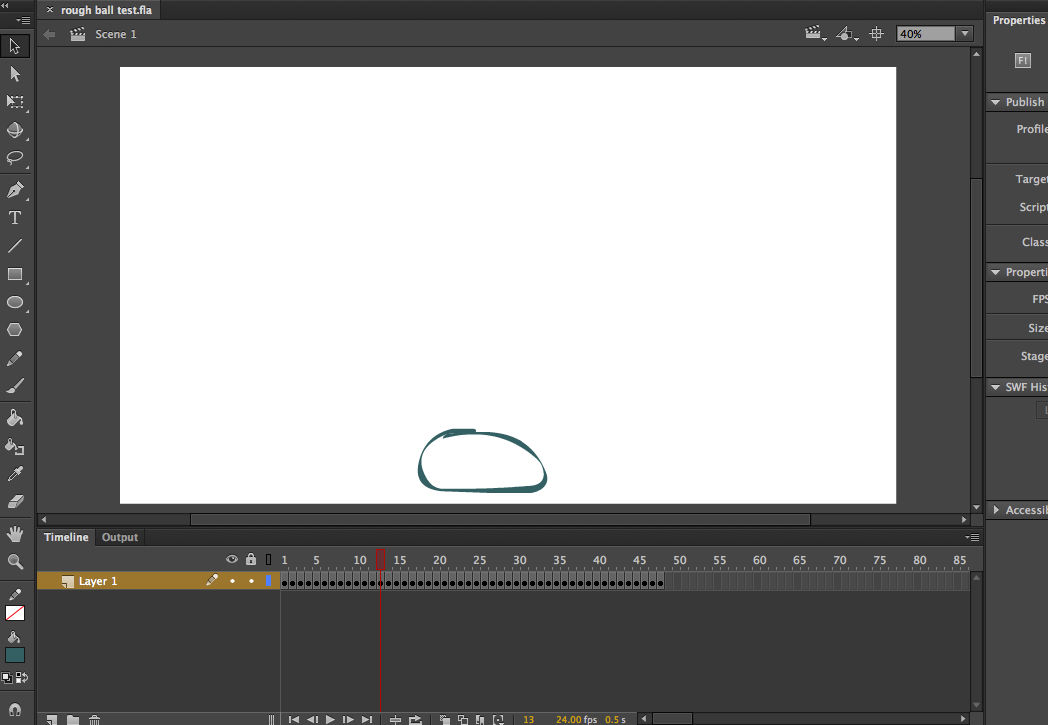
Task: Collapse the Publish section
Action: tap(995, 101)
